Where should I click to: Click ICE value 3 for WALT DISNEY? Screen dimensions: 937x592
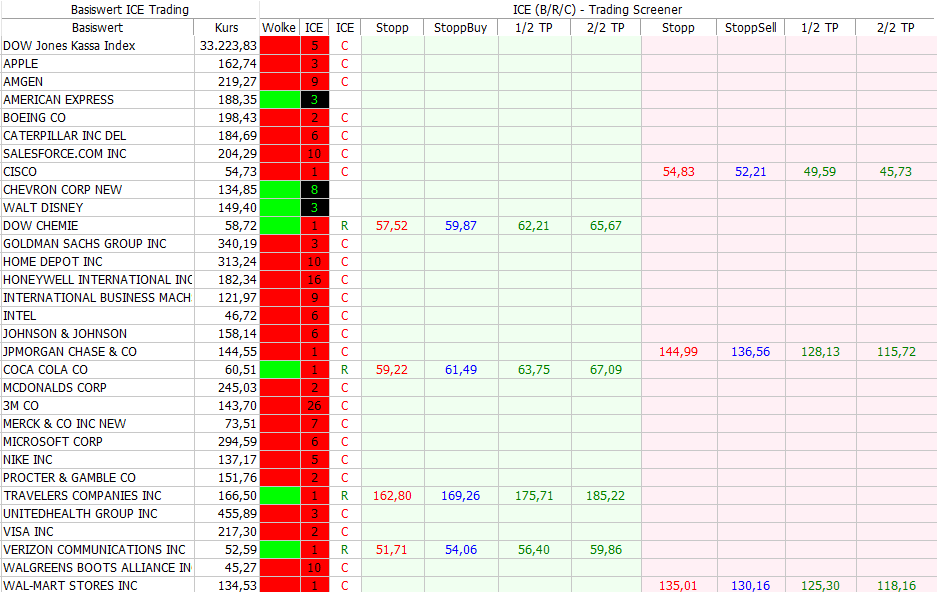click(x=314, y=207)
